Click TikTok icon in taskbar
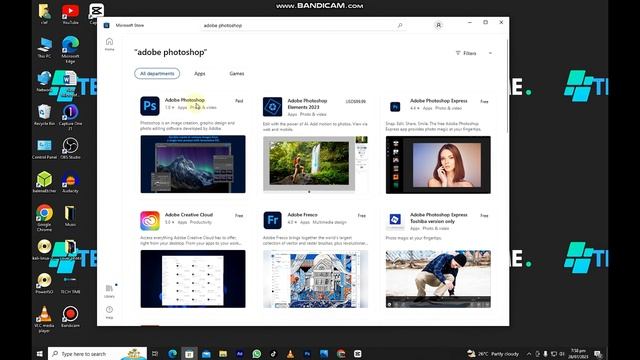 [x=273, y=354]
